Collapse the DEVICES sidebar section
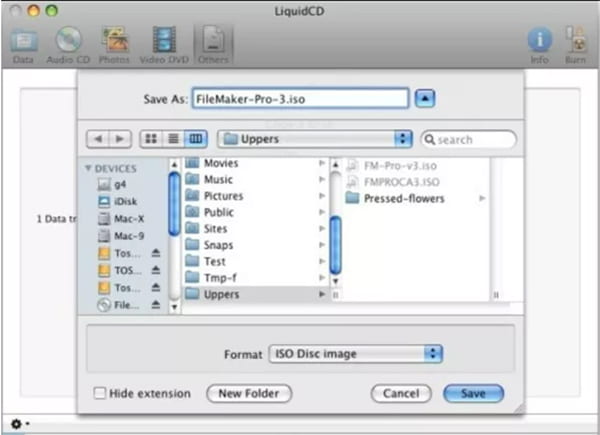The height and width of the screenshot is (435, 600). (x=88, y=168)
